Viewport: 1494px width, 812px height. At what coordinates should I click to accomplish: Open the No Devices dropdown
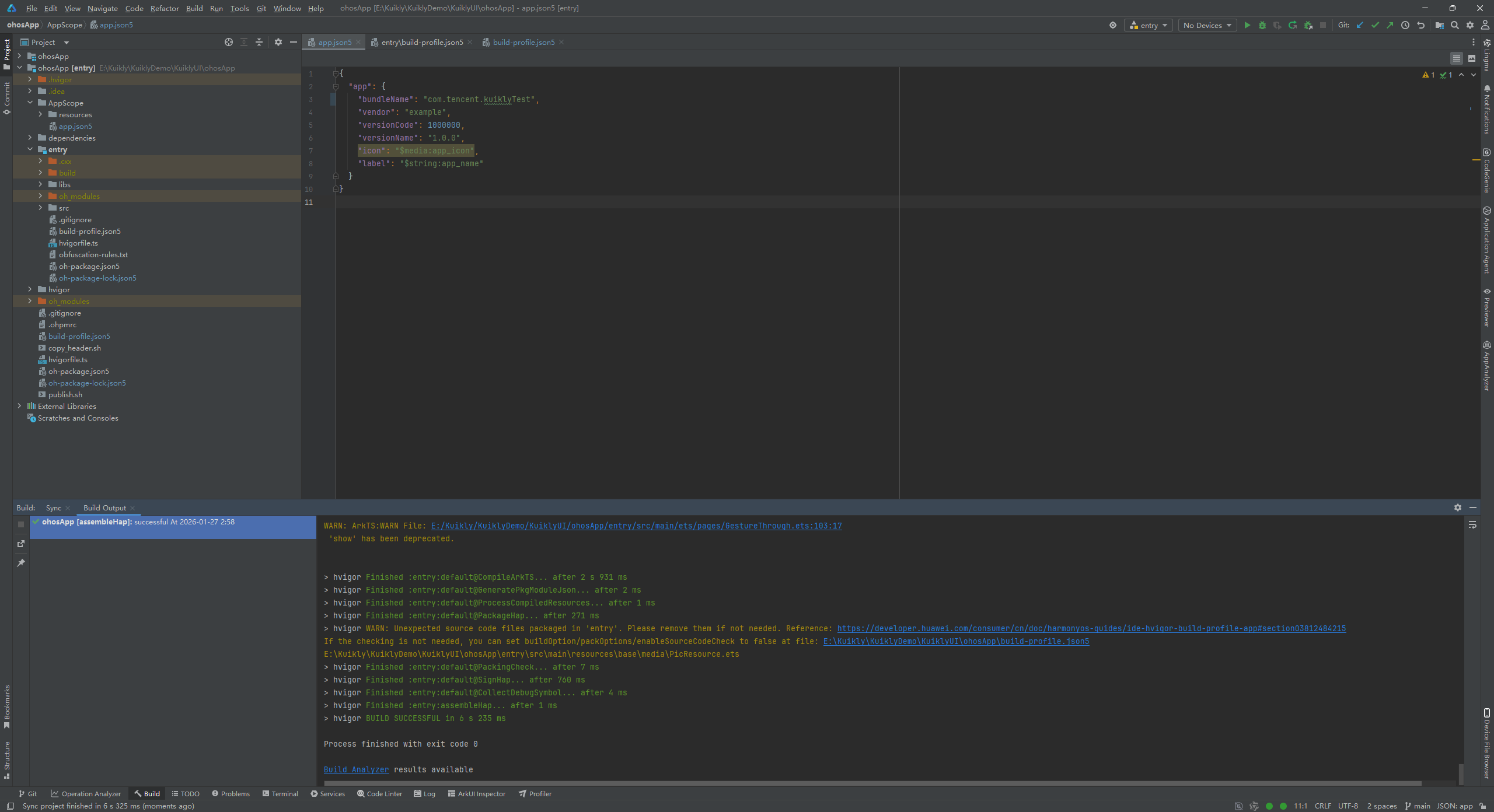coord(1207,25)
